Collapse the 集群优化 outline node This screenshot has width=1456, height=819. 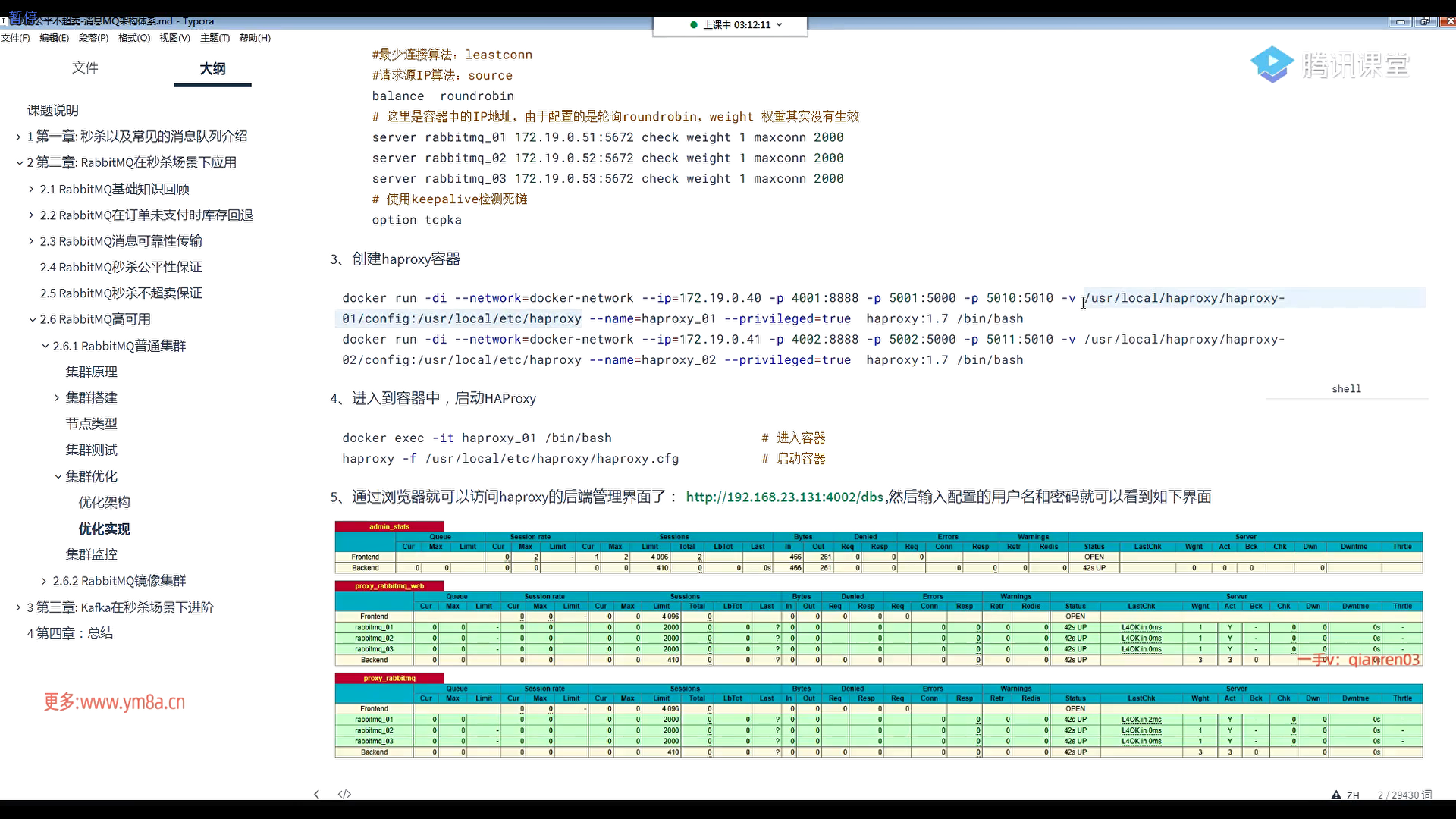tap(58, 477)
